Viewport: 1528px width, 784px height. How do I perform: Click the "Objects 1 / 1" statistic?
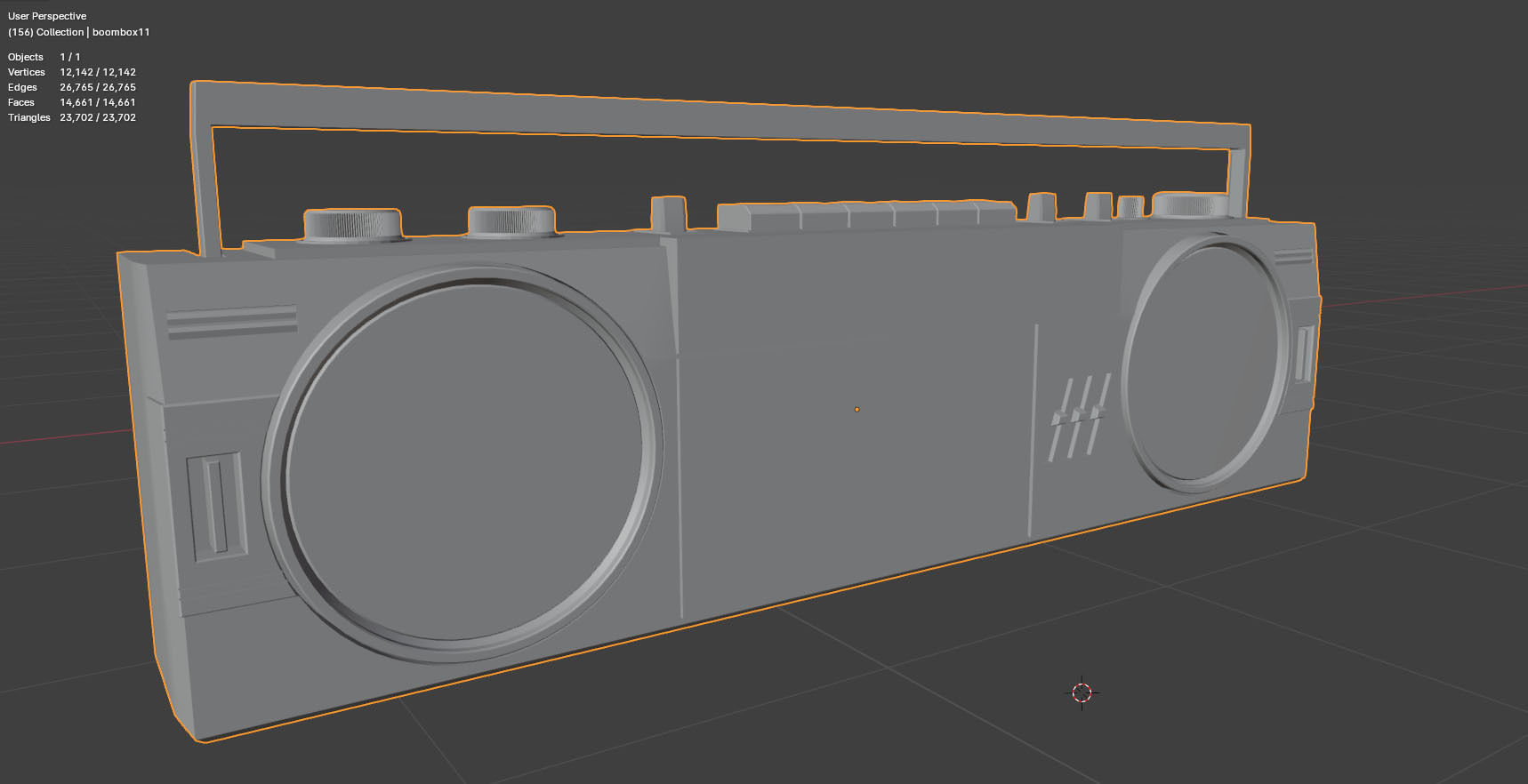click(x=44, y=57)
